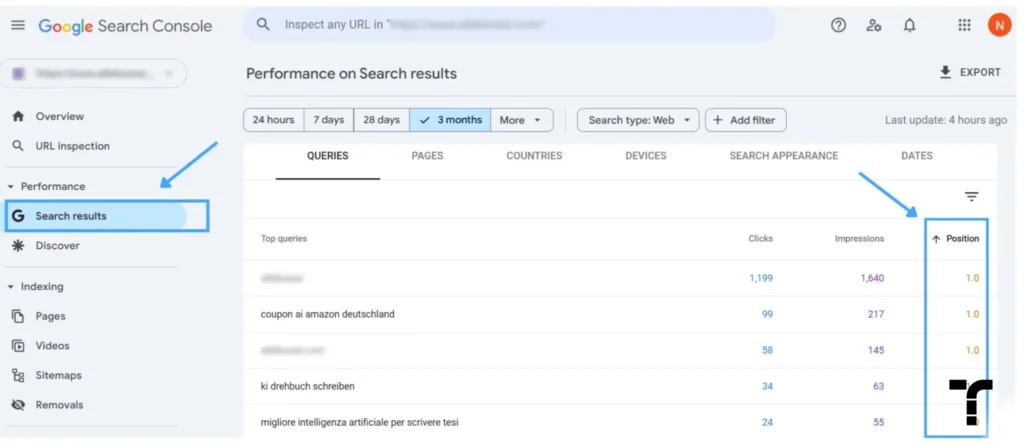
Task: Select the 28 days date range
Action: pos(381,120)
